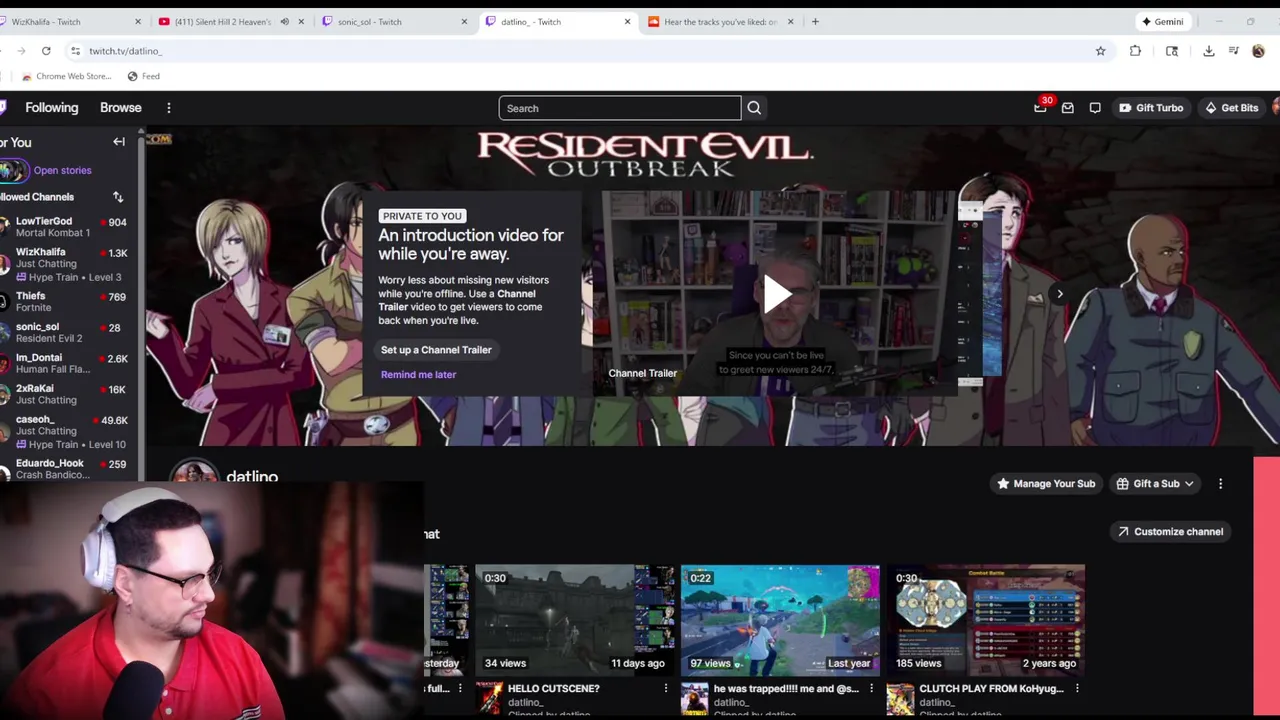The image size is (1280, 720).
Task: Focus the Twitch search field
Action: click(620, 108)
